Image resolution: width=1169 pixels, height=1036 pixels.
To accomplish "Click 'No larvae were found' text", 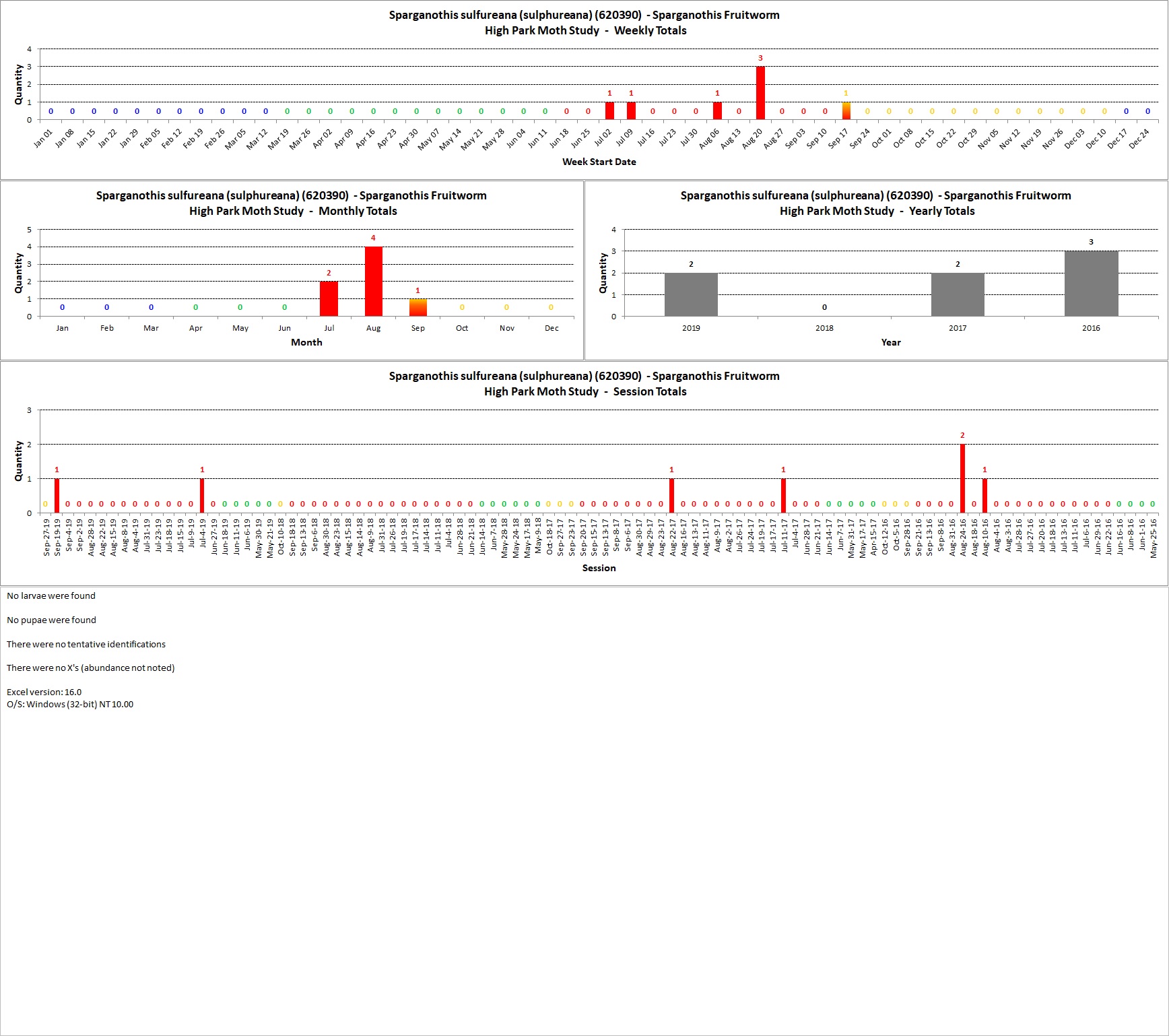I will tap(51, 596).
